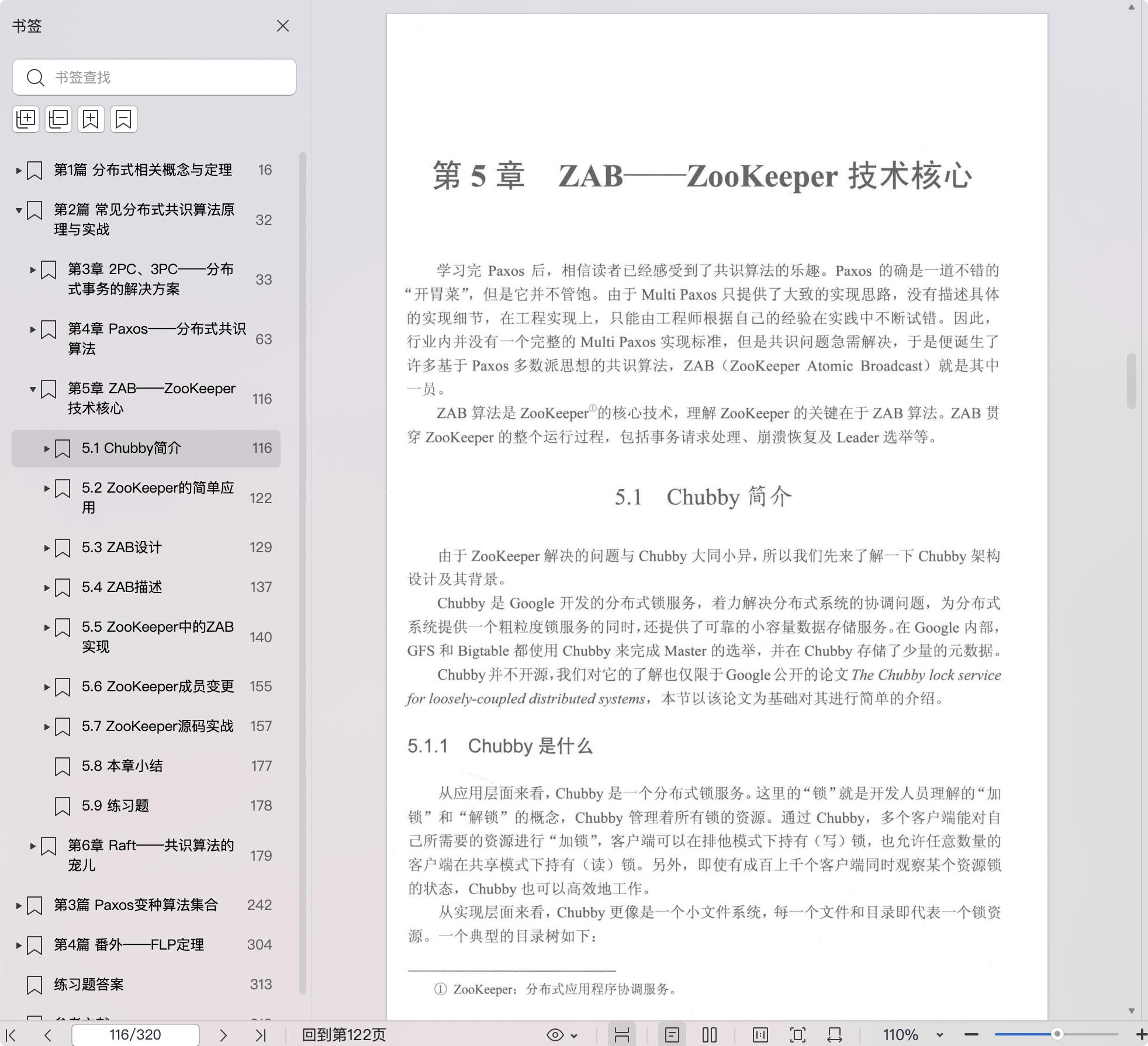Expand 第1篇 分布式相关概念与定理 bookmark
Screen dimensions: 1148x1046
pyautogui.click(x=19, y=171)
